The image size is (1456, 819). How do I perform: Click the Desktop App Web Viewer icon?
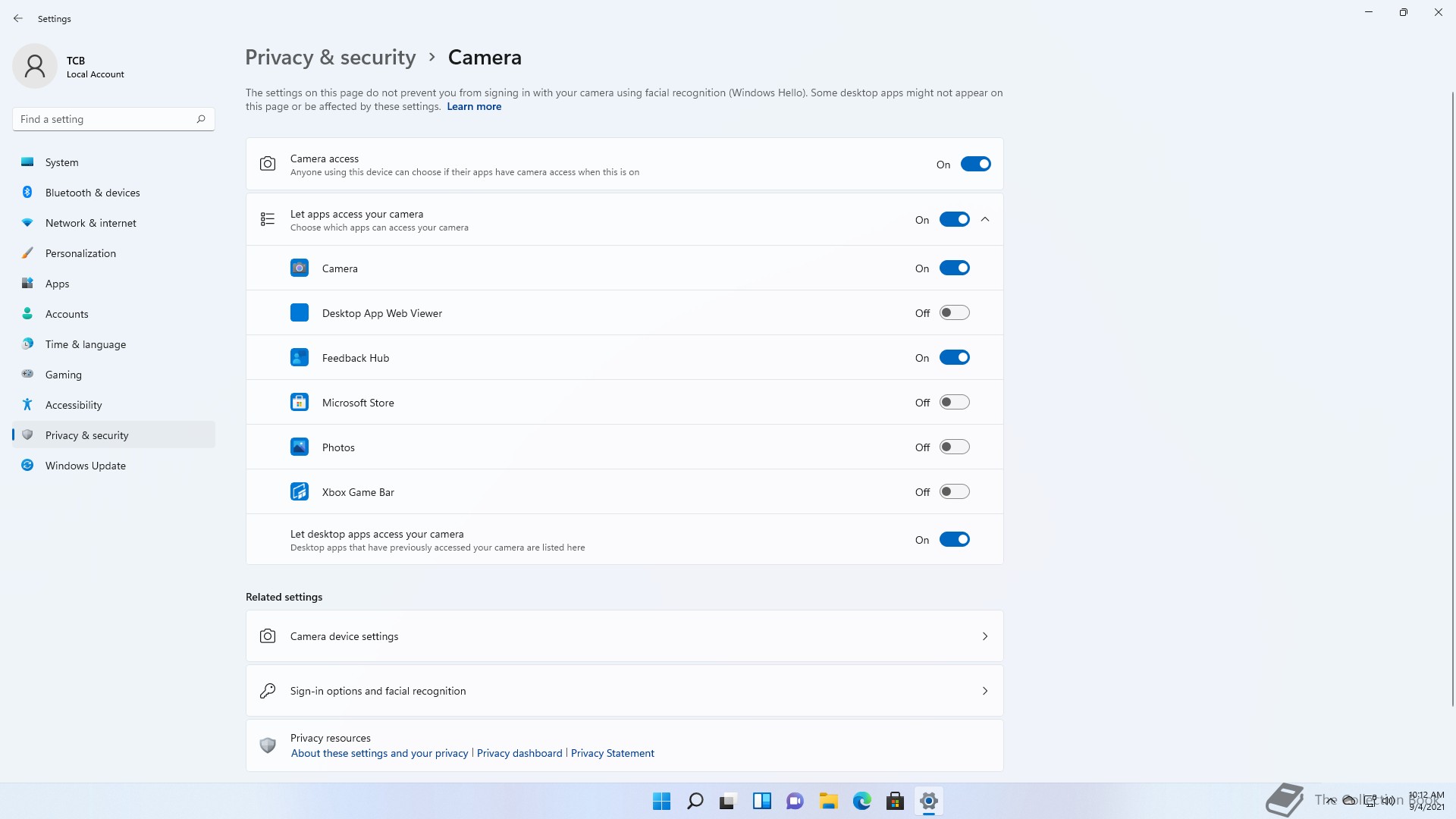coord(300,312)
